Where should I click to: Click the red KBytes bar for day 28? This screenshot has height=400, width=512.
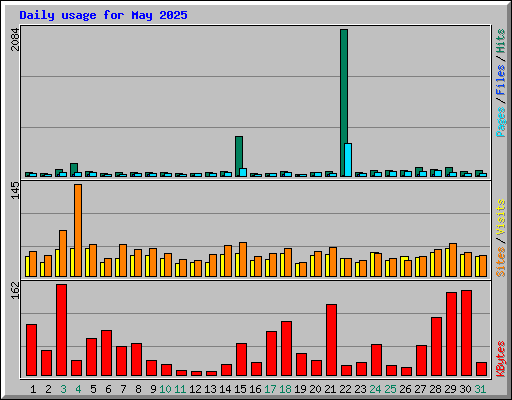tap(436, 347)
